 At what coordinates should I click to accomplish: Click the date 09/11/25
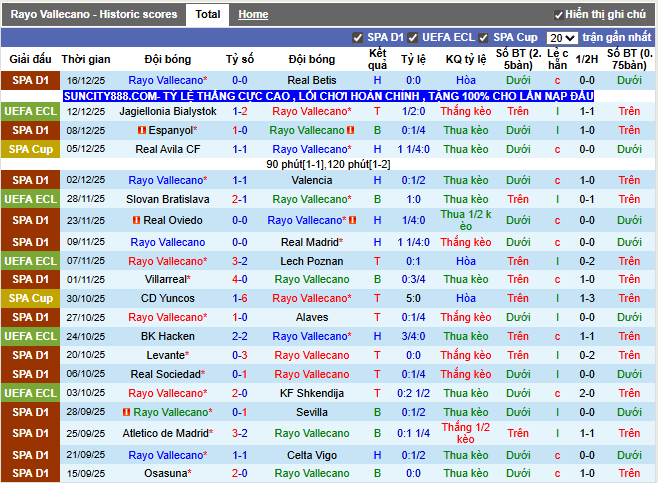(86, 242)
